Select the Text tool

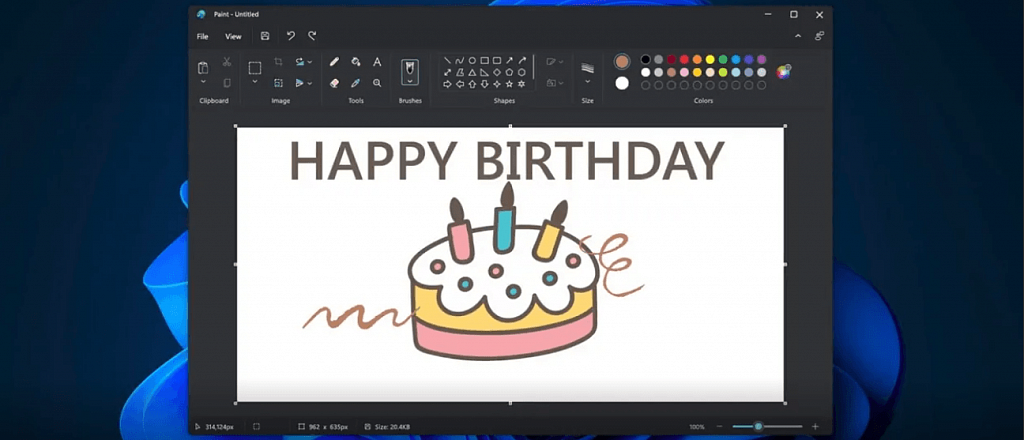coord(377,62)
